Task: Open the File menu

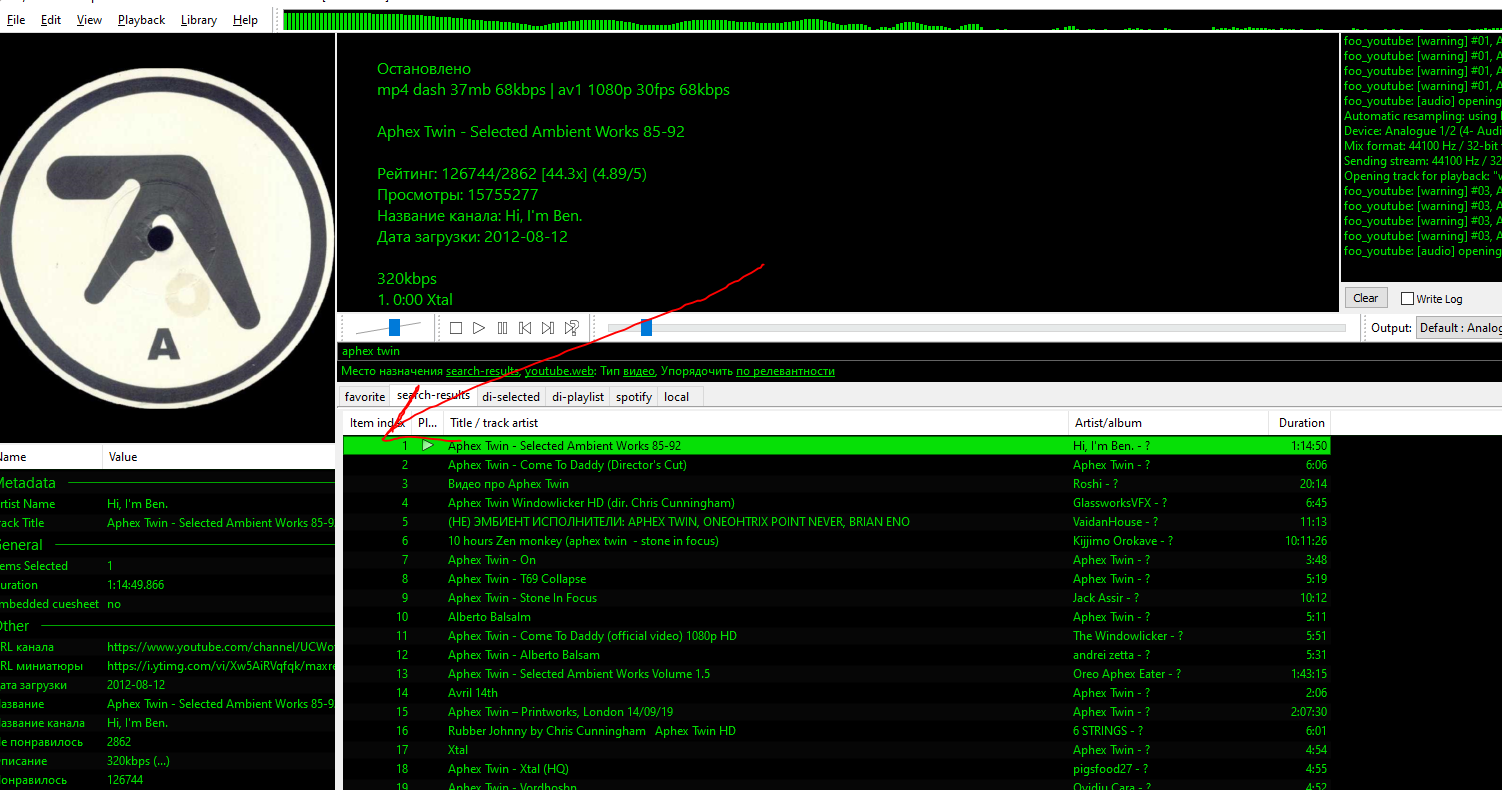Action: (16, 20)
